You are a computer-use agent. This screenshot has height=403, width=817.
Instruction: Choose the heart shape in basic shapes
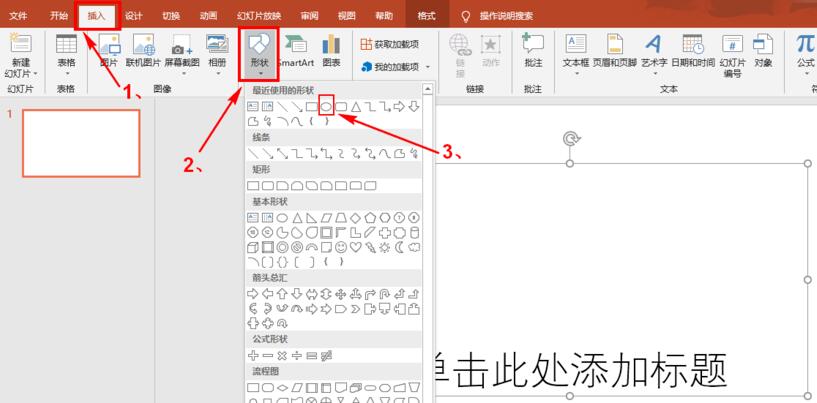click(356, 246)
